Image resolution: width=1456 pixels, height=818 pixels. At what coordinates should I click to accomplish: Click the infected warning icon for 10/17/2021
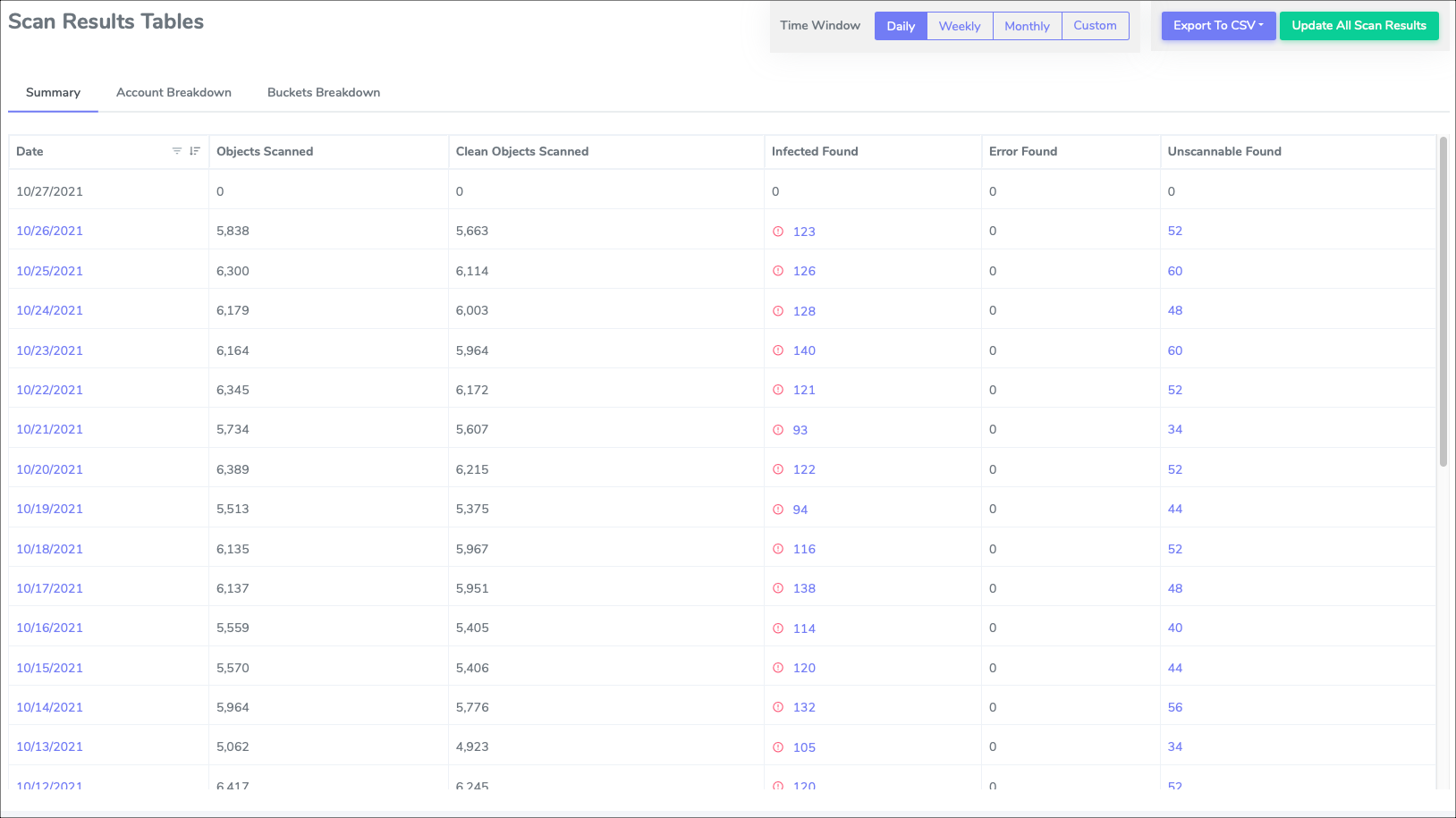coord(778,588)
